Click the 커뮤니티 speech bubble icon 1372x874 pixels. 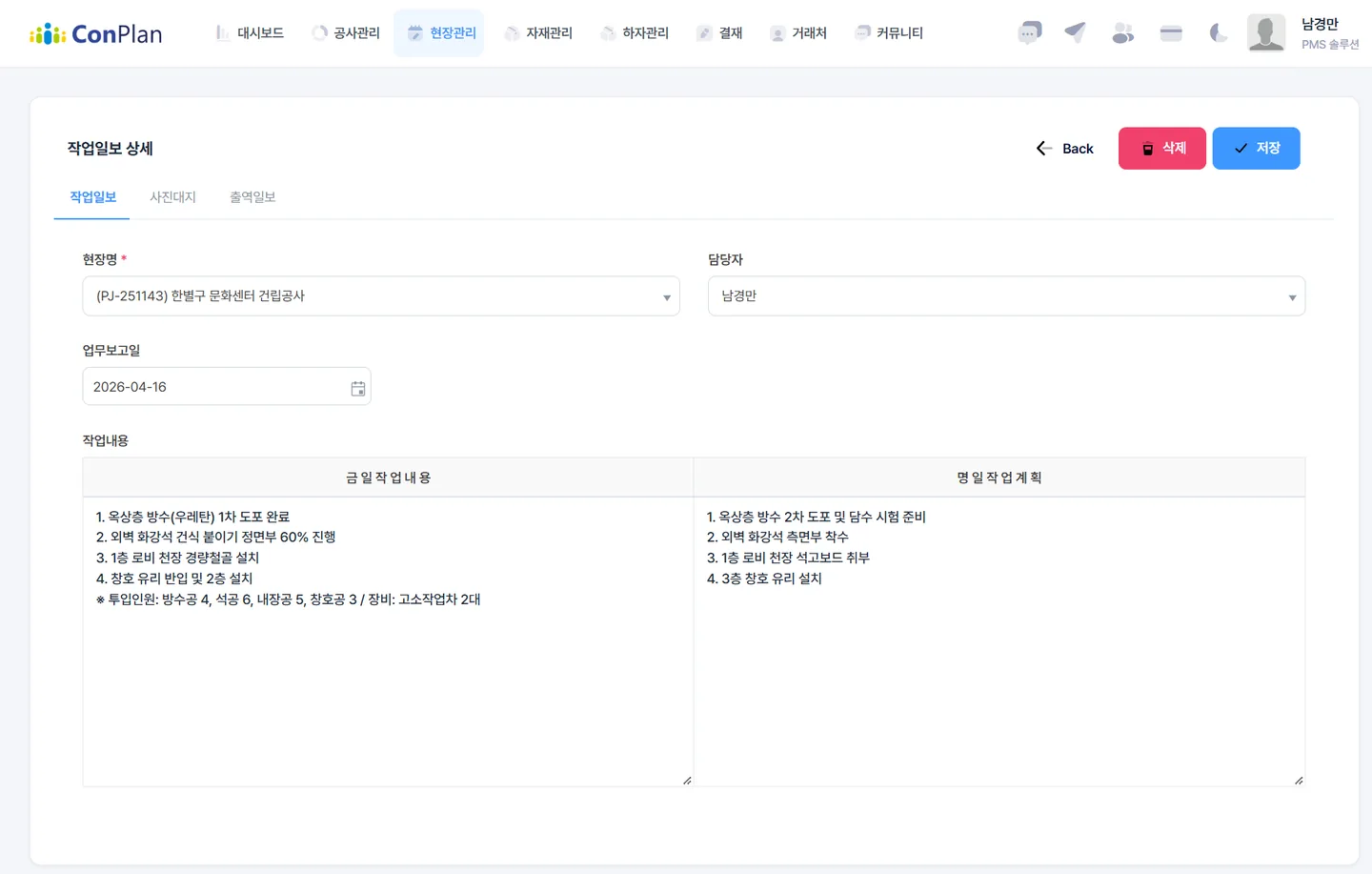(862, 33)
